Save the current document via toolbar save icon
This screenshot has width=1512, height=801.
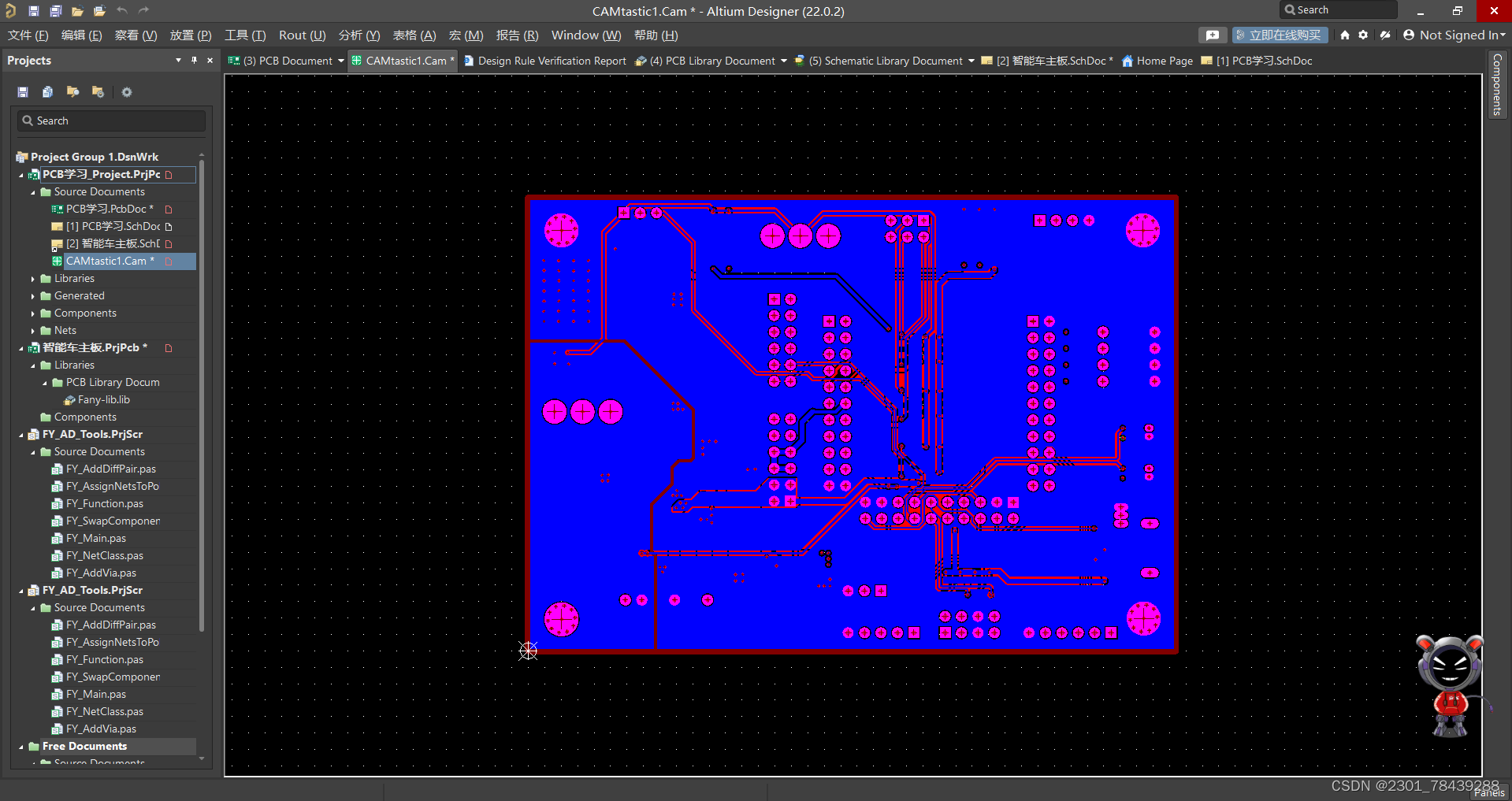tap(33, 10)
